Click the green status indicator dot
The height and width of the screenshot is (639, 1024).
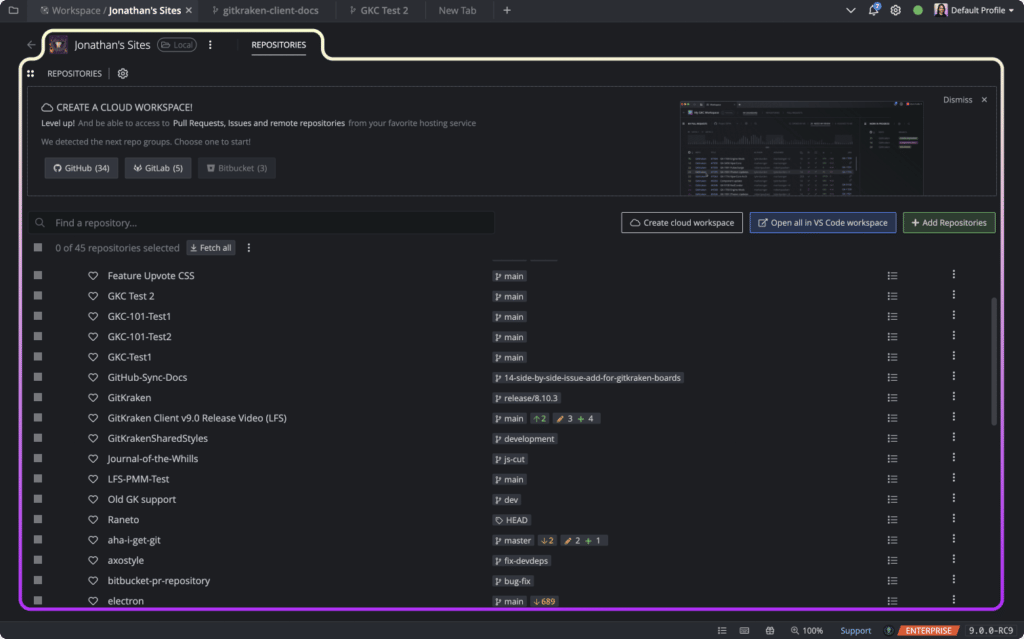918,10
